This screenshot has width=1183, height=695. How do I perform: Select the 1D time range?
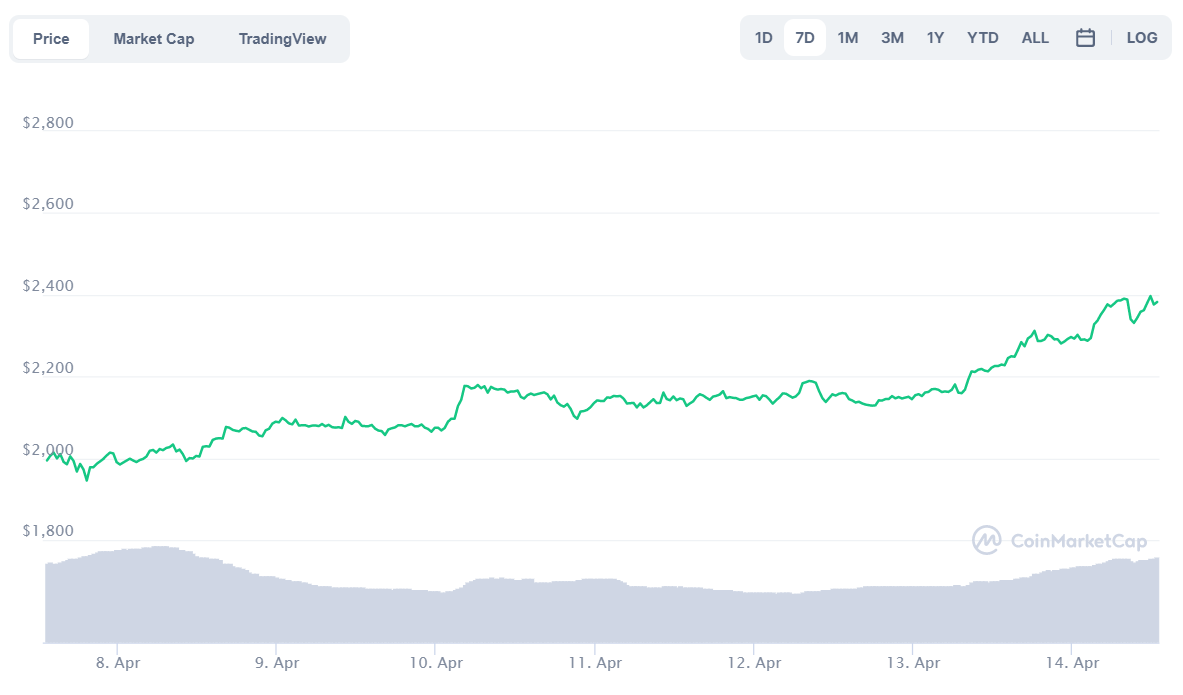763,38
